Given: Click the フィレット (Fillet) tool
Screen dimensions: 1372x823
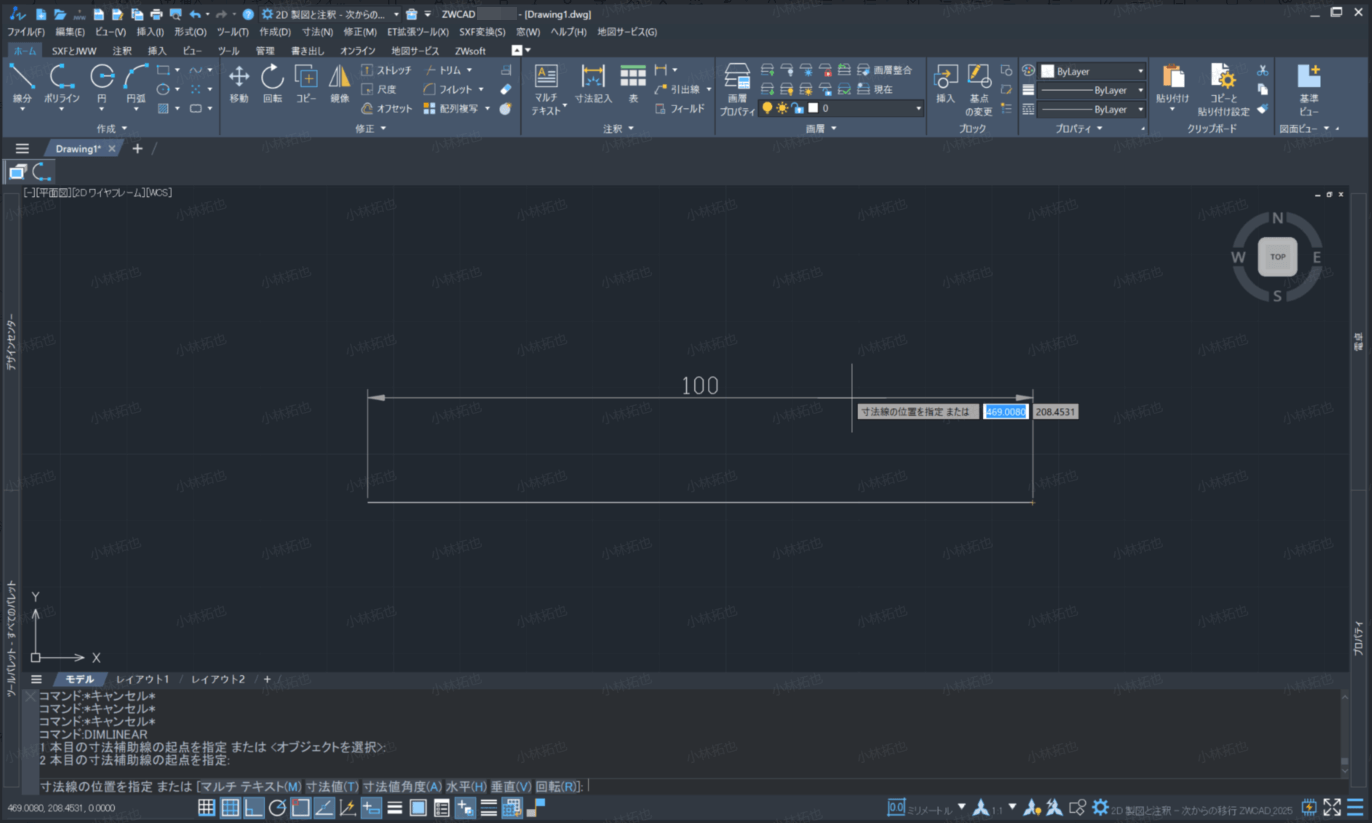Looking at the screenshot, I should (x=447, y=89).
